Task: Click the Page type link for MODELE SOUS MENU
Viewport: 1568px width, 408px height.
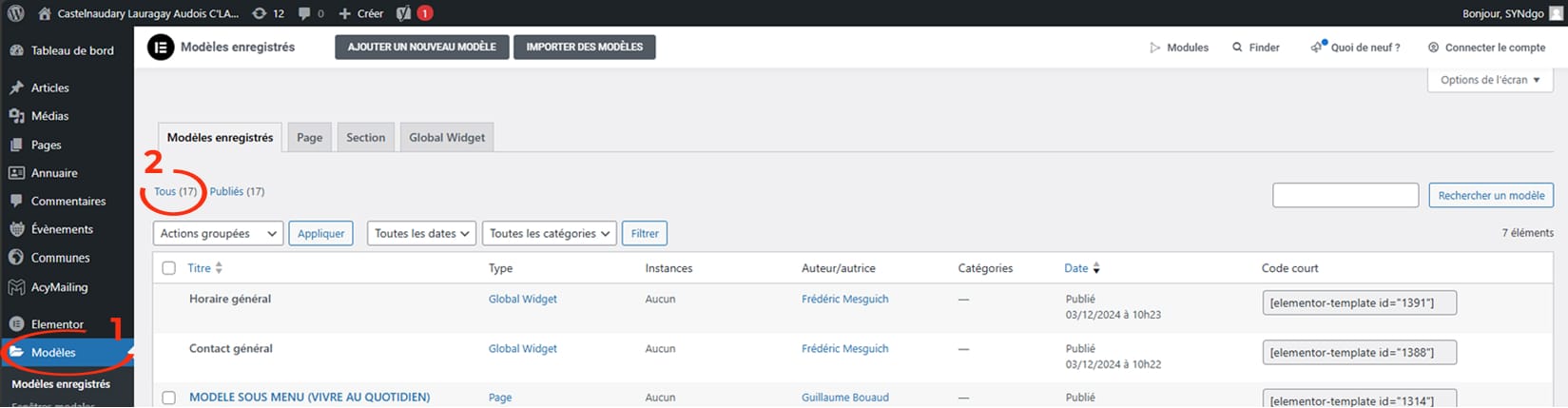Action: 500,398
